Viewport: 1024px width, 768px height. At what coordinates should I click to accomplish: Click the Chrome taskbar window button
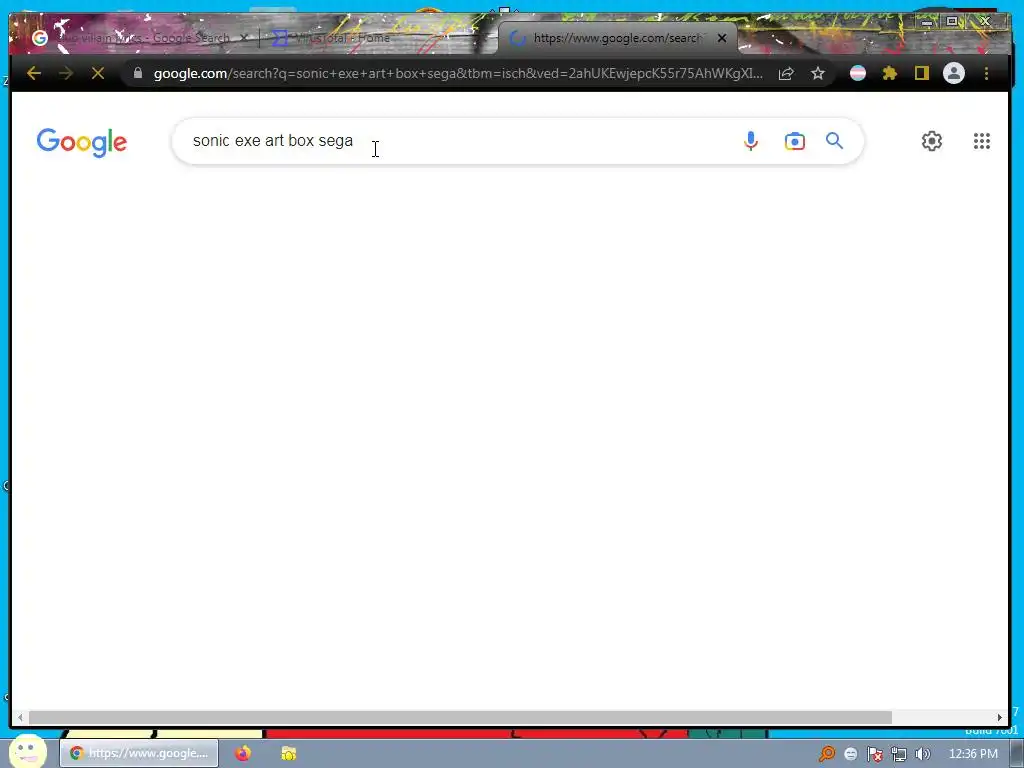coord(139,753)
